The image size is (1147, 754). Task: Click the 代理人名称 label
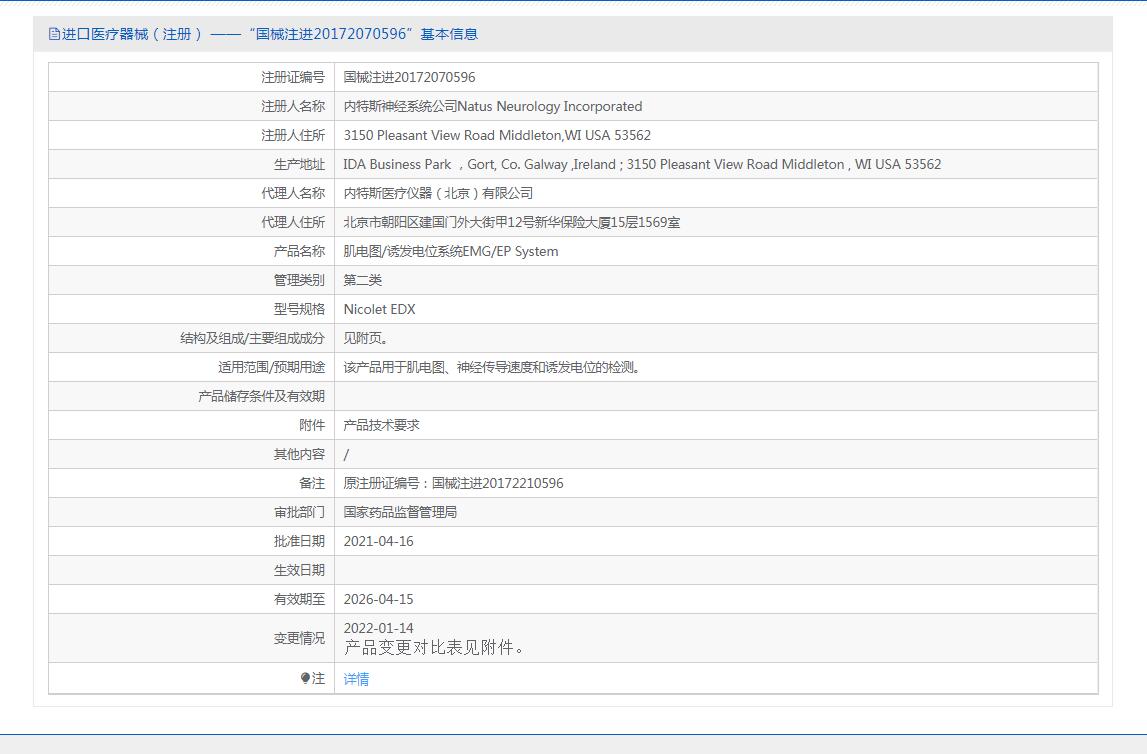point(293,193)
